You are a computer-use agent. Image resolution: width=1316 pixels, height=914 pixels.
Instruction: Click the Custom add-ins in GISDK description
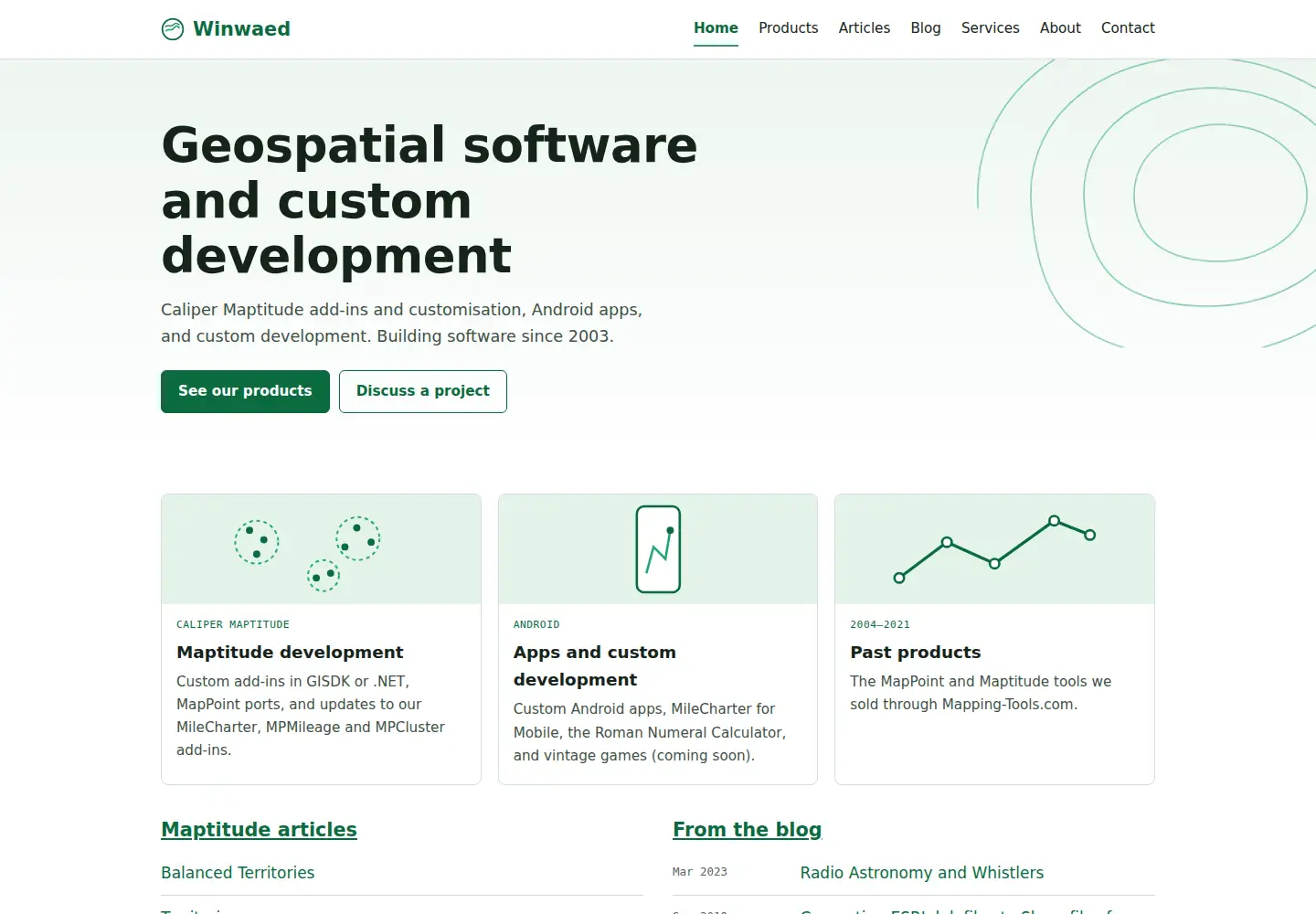pyautogui.click(x=311, y=716)
